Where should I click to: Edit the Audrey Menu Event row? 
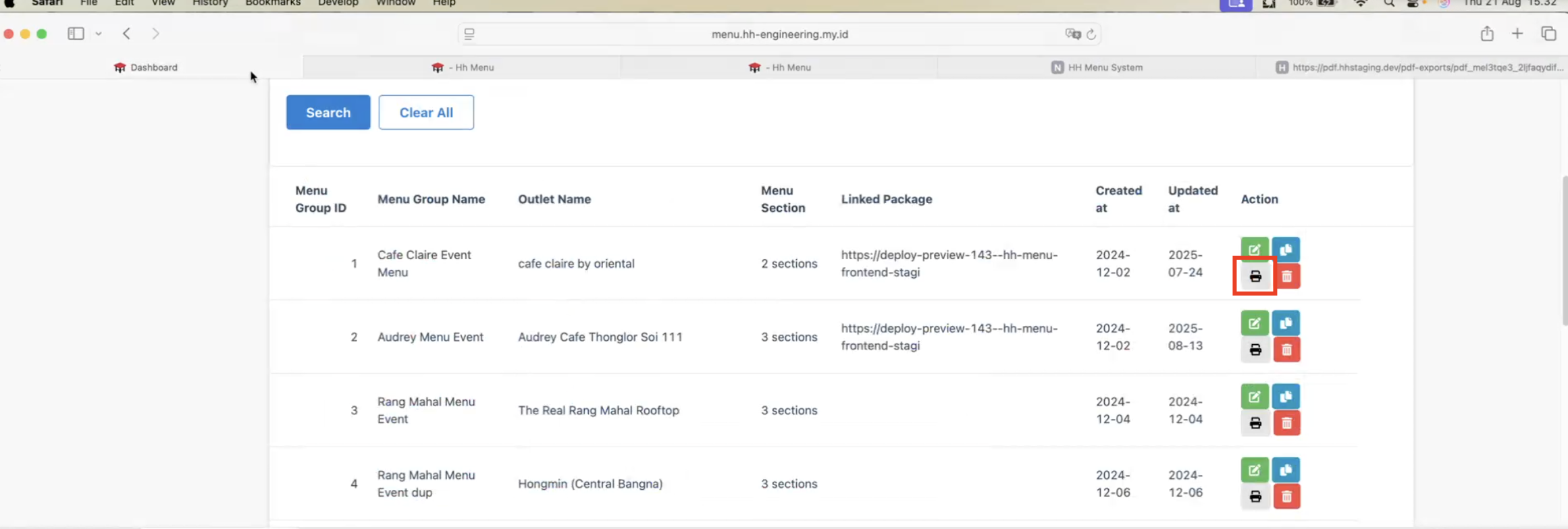click(x=1254, y=323)
